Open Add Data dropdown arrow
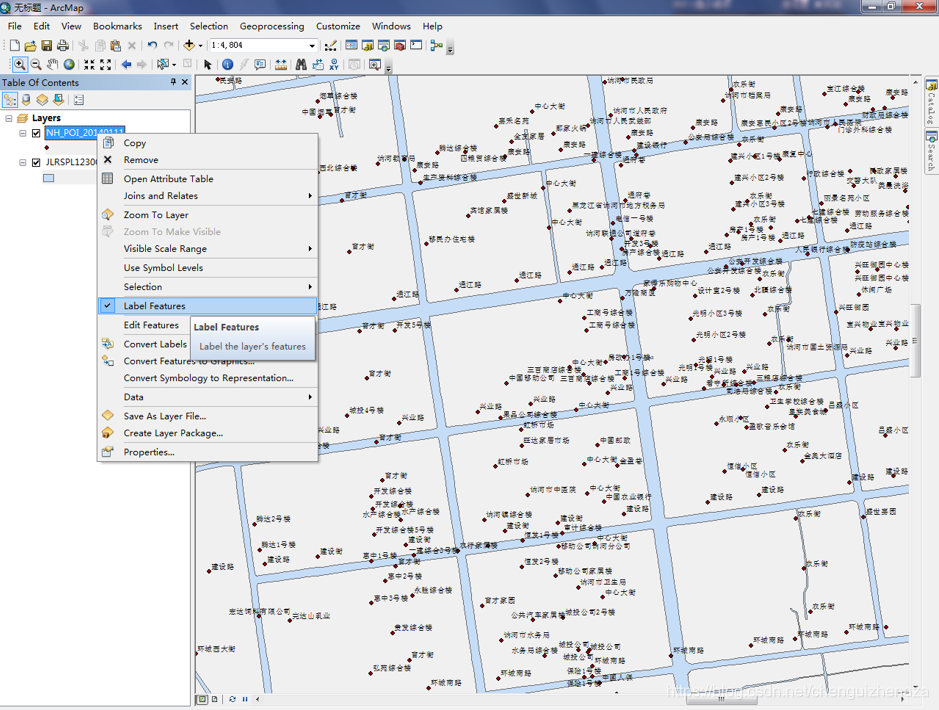This screenshot has width=939, height=710. [x=200, y=45]
